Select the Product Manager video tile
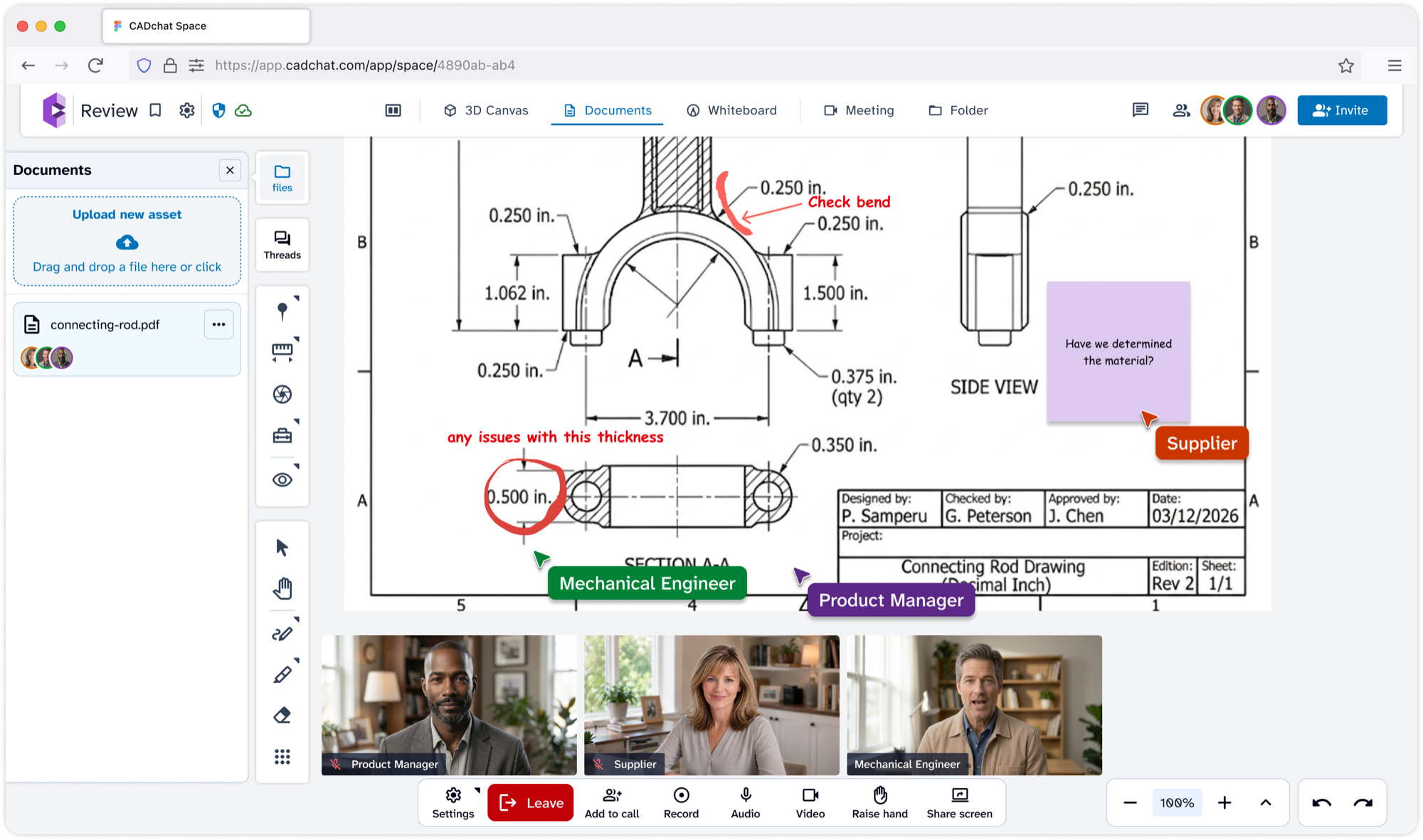Screen dimensions: 1423x840 [x=449, y=705]
